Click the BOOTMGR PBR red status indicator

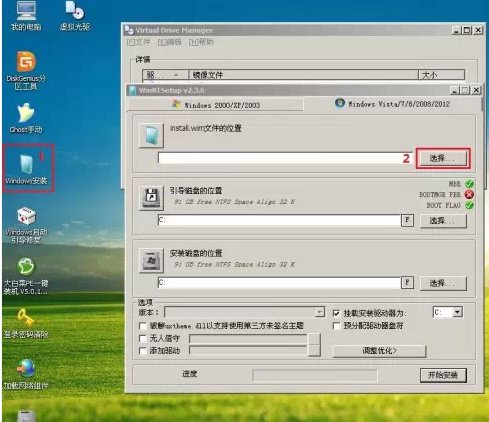tap(469, 194)
